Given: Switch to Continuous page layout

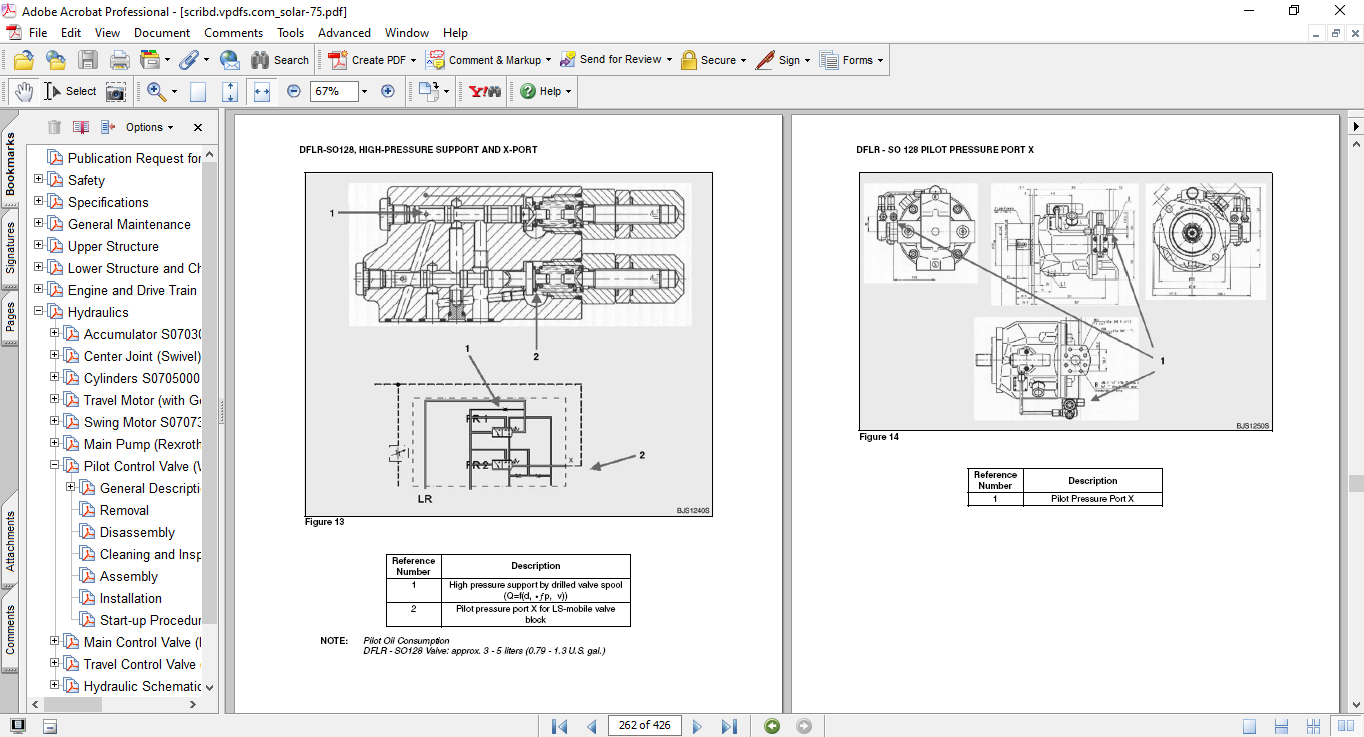Looking at the screenshot, I should pyautogui.click(x=1279, y=726).
